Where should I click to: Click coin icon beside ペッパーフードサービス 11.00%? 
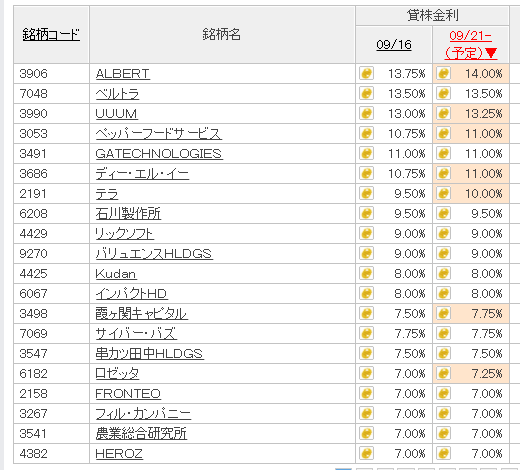(443, 133)
